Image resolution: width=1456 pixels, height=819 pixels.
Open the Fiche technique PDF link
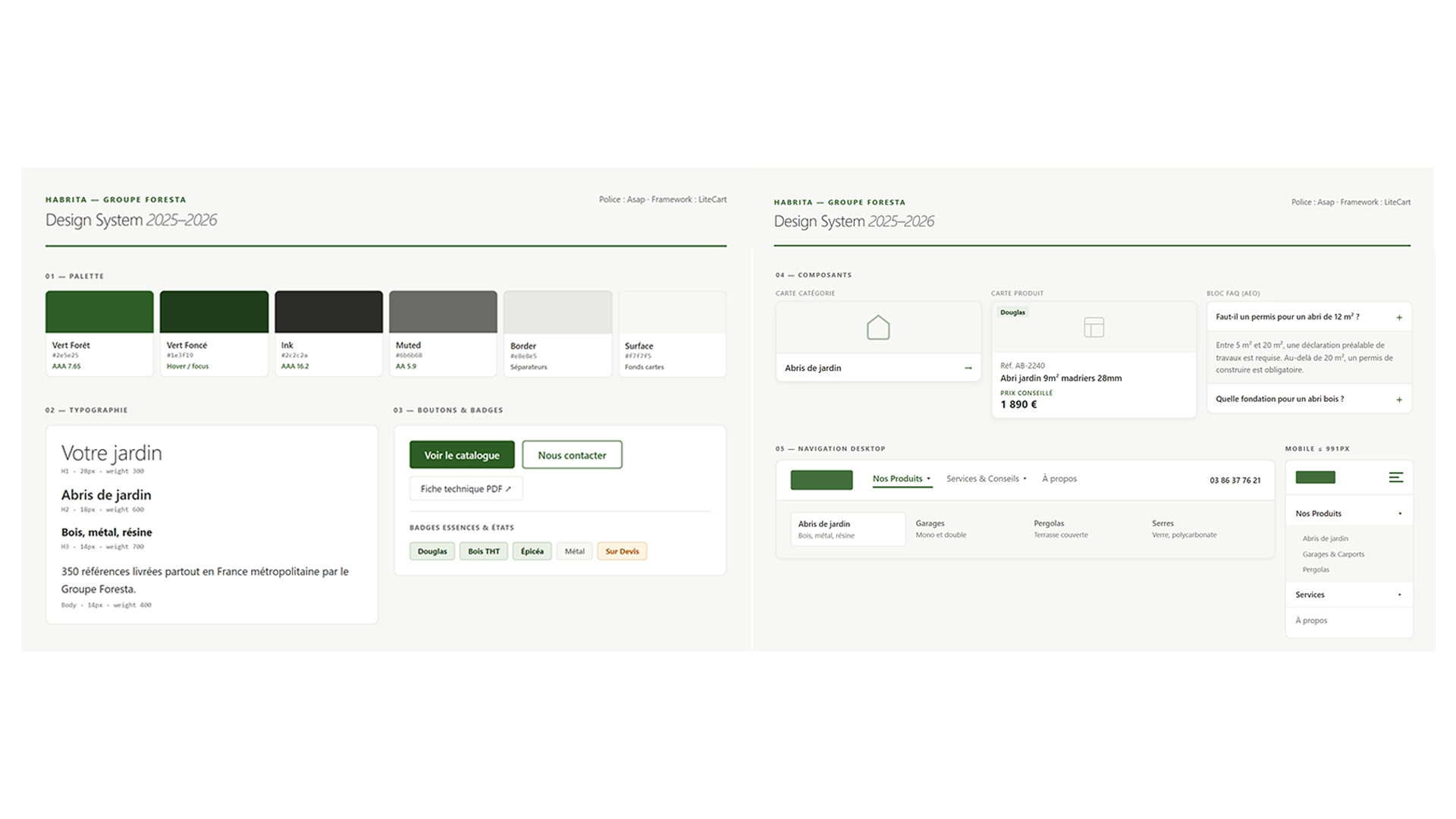[466, 489]
